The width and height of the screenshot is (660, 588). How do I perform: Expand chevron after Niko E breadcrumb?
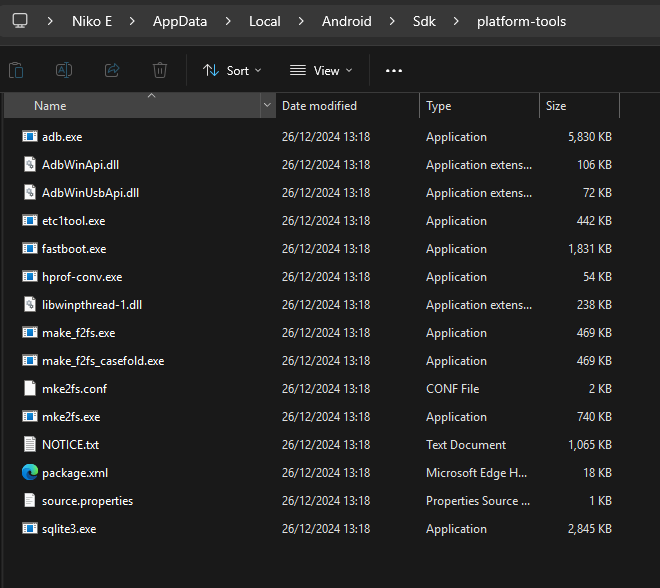point(132,21)
